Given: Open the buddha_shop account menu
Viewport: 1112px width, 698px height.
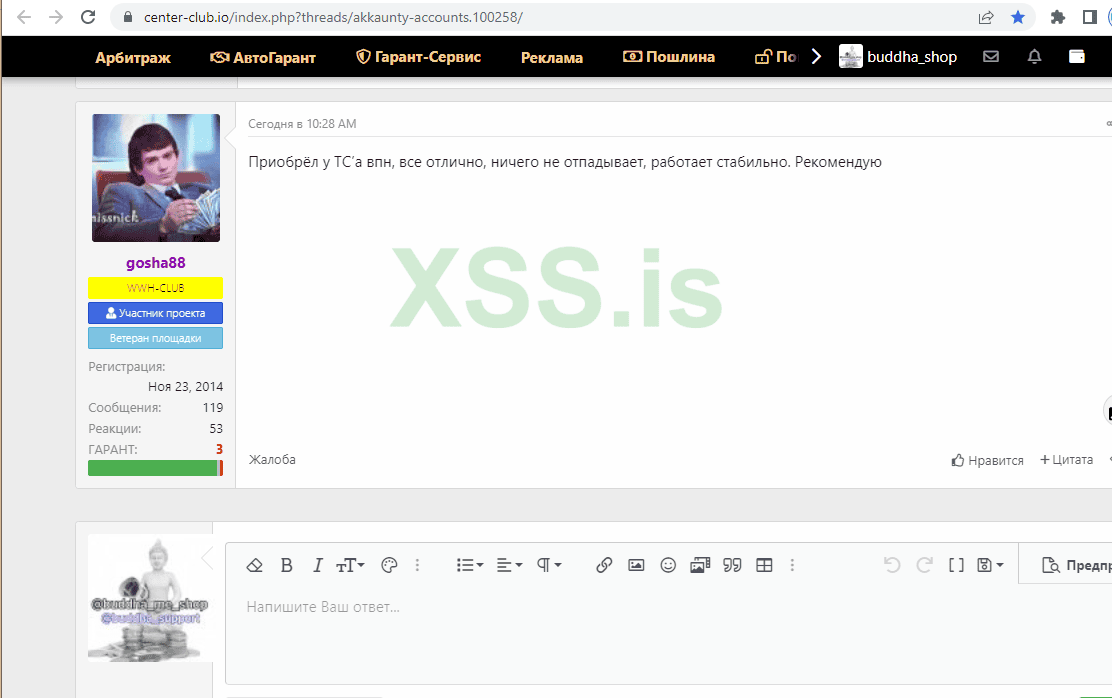Looking at the screenshot, I should (x=898, y=57).
